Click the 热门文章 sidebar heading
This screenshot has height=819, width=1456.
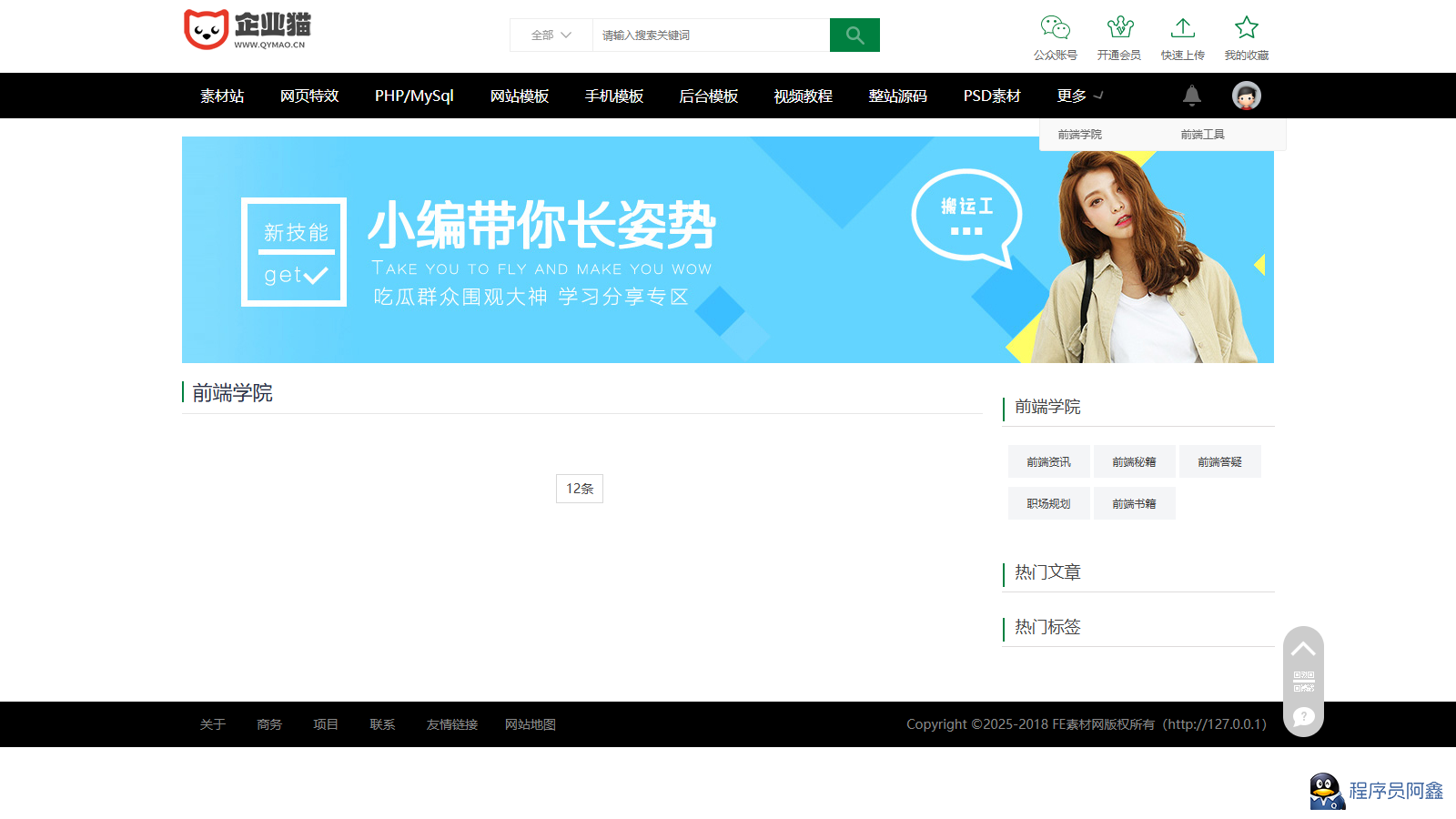[x=1048, y=572]
